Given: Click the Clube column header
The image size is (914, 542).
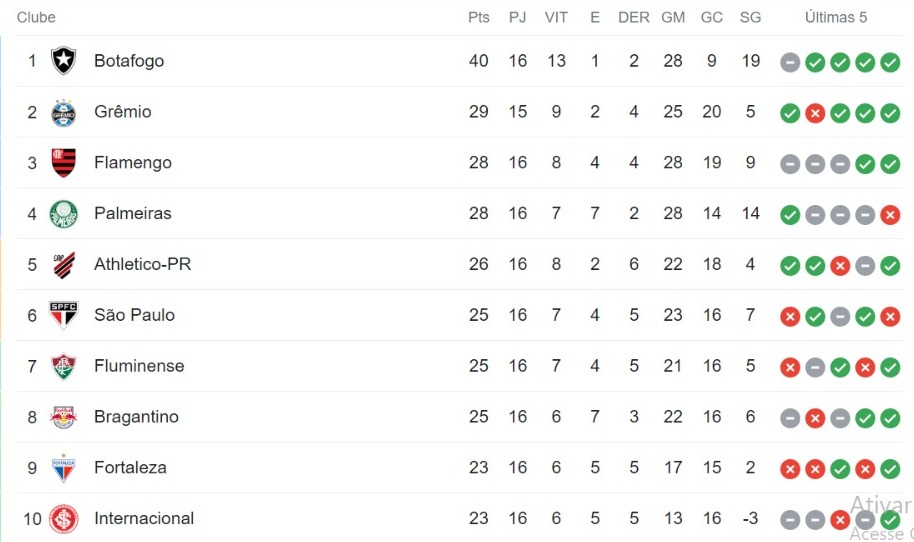Looking at the screenshot, I should pos(36,17).
